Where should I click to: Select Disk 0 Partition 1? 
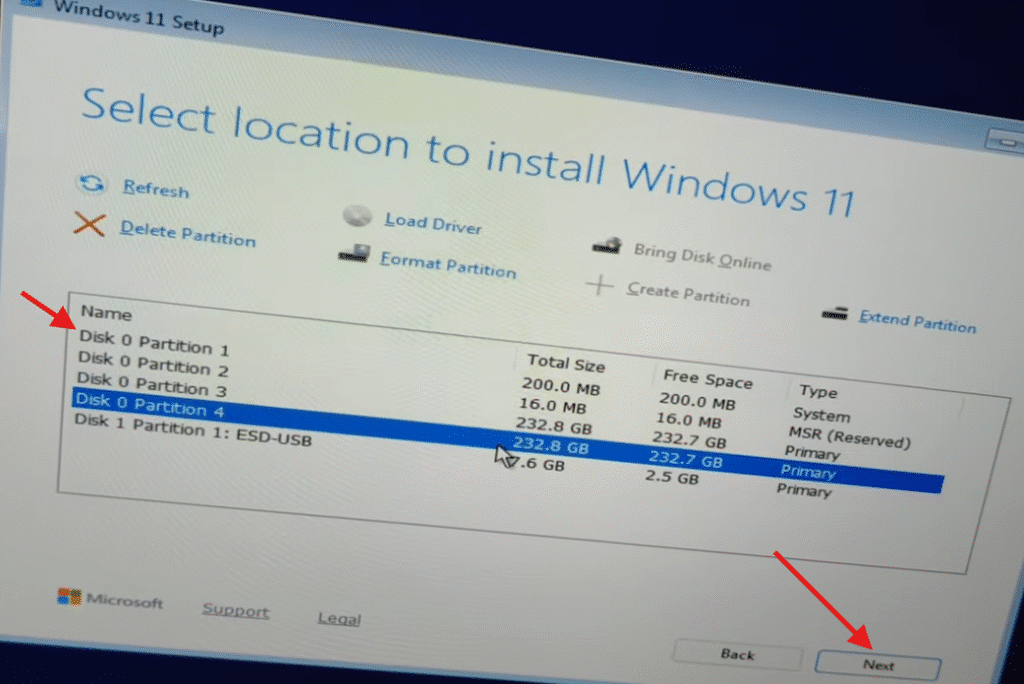coord(154,345)
